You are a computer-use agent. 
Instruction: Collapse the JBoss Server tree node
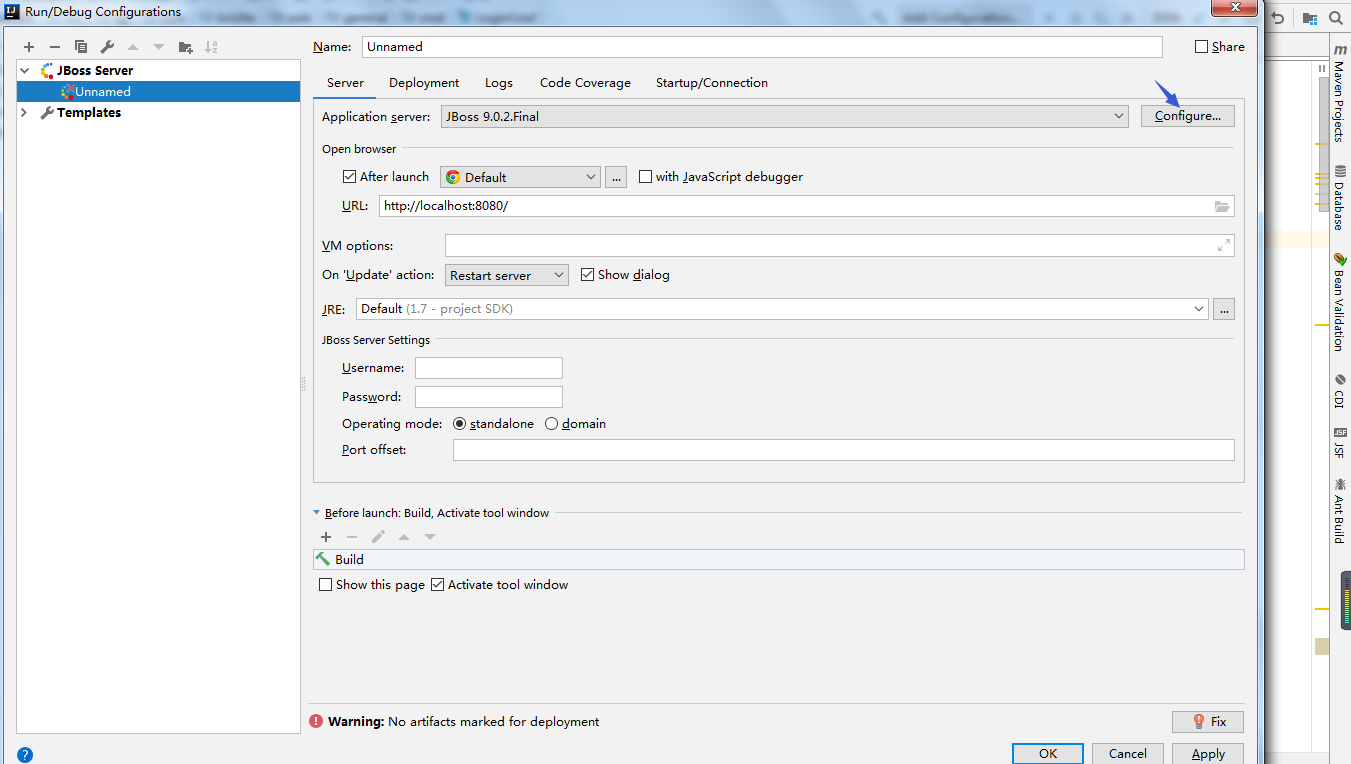tap(25, 71)
